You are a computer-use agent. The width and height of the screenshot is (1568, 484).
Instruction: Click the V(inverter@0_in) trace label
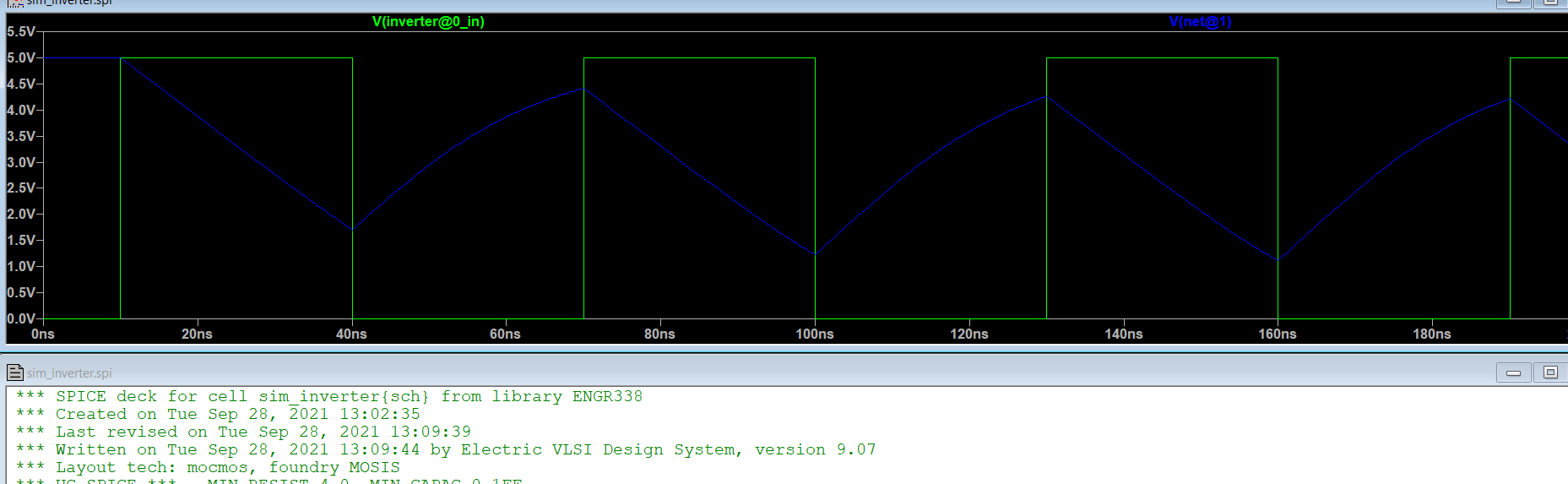click(428, 22)
